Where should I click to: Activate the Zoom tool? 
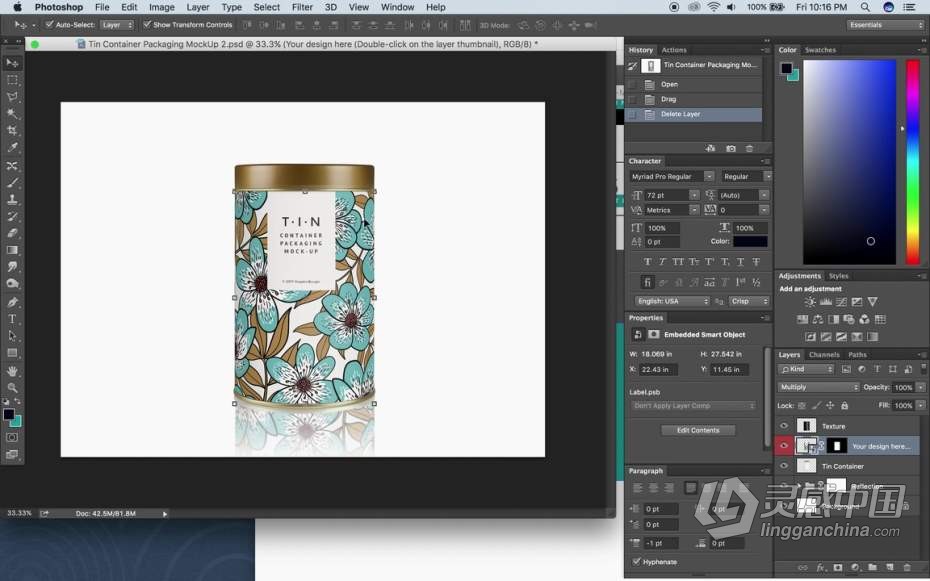[12, 388]
